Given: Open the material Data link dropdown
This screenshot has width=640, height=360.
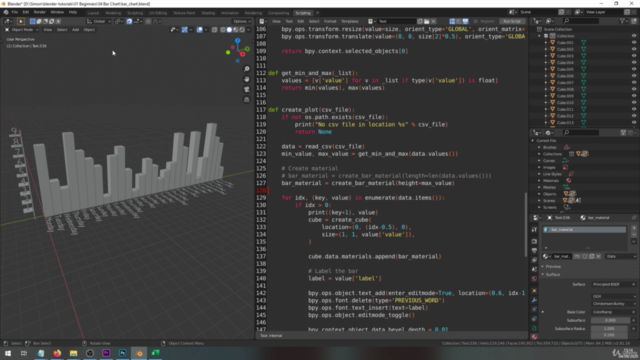Looking at the screenshot, I should tap(620, 256).
